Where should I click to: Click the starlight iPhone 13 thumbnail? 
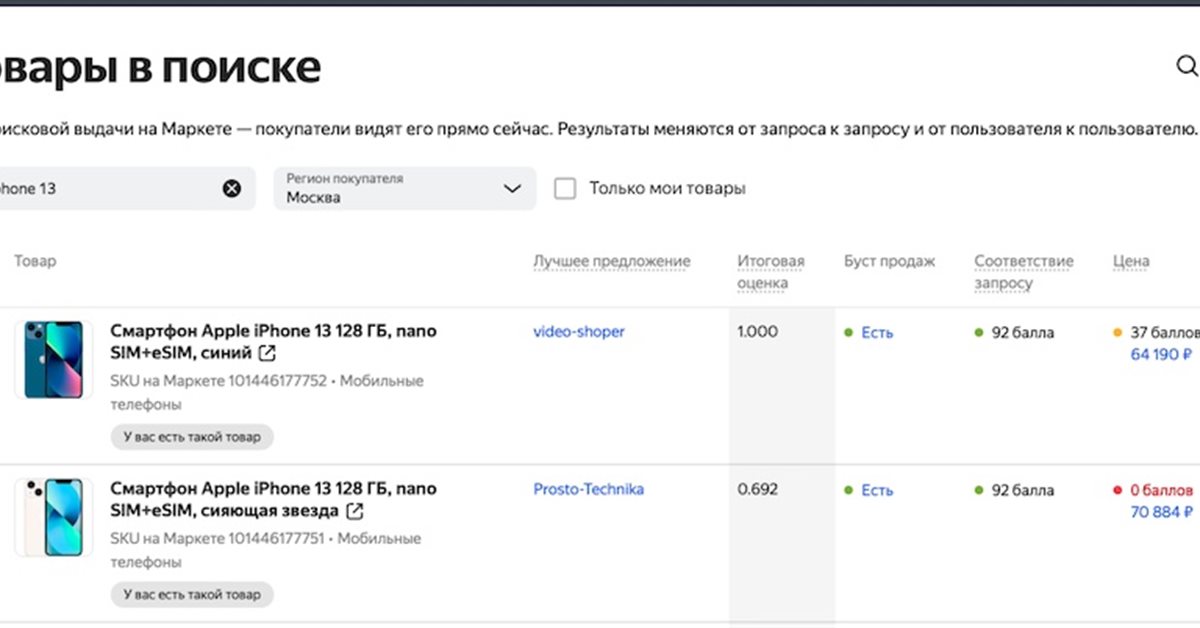54,517
